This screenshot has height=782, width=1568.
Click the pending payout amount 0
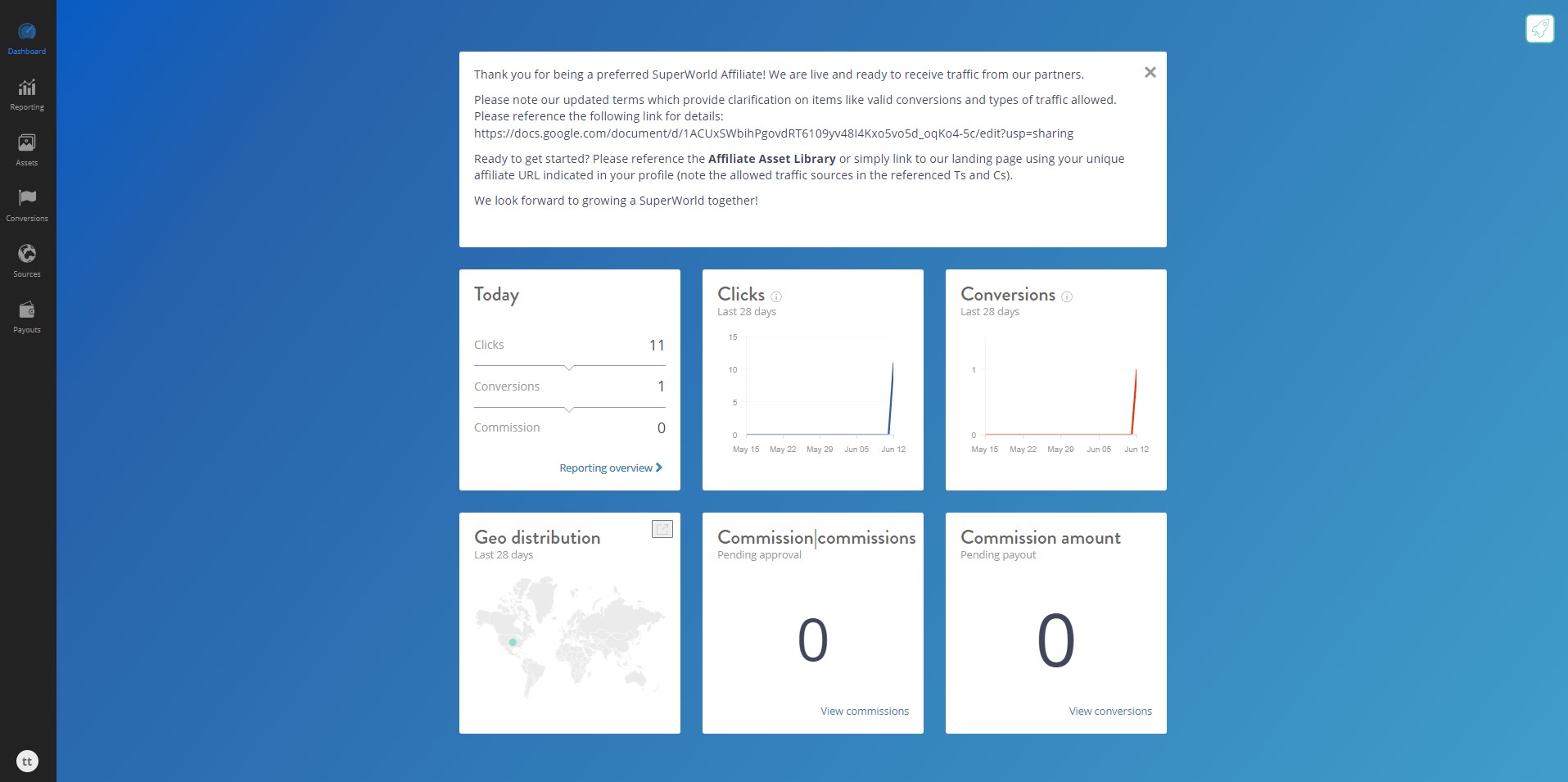click(x=1056, y=640)
